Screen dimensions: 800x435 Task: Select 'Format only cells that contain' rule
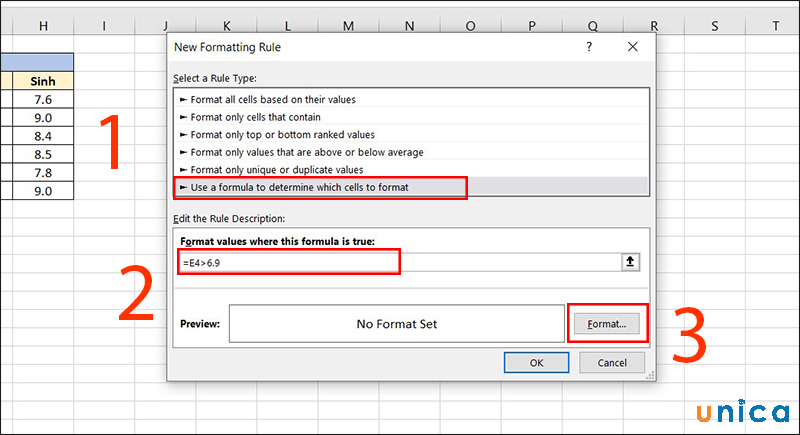point(248,117)
